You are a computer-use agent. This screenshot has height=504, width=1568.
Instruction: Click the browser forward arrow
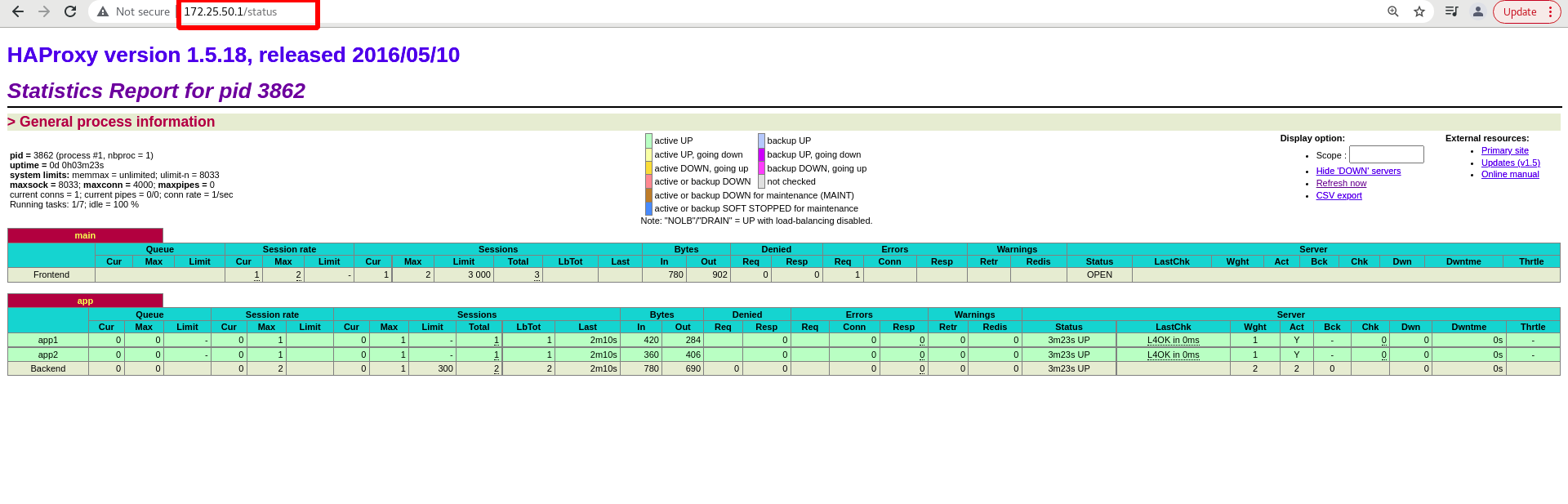click(x=44, y=11)
